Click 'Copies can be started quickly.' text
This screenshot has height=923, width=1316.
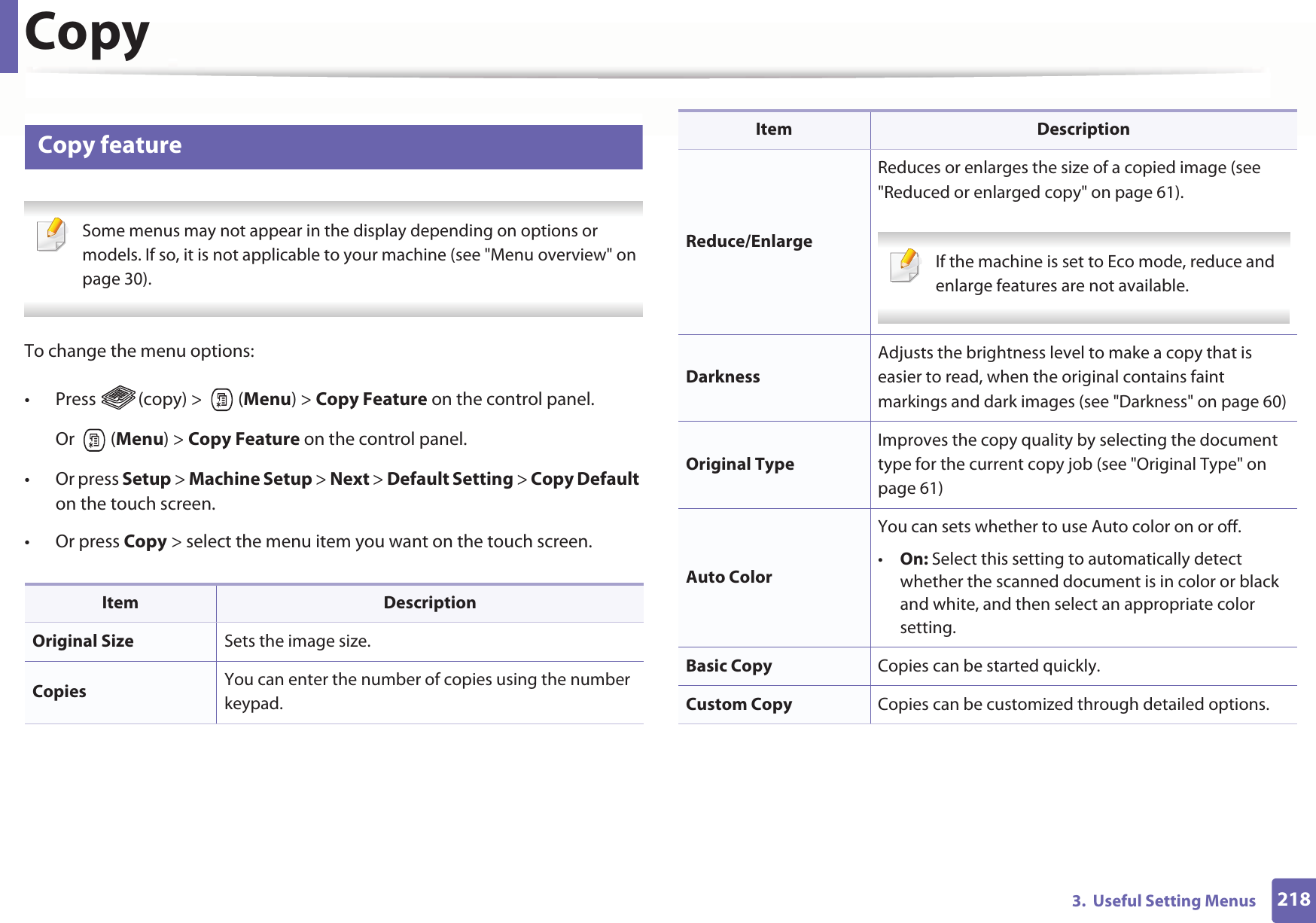click(x=989, y=666)
